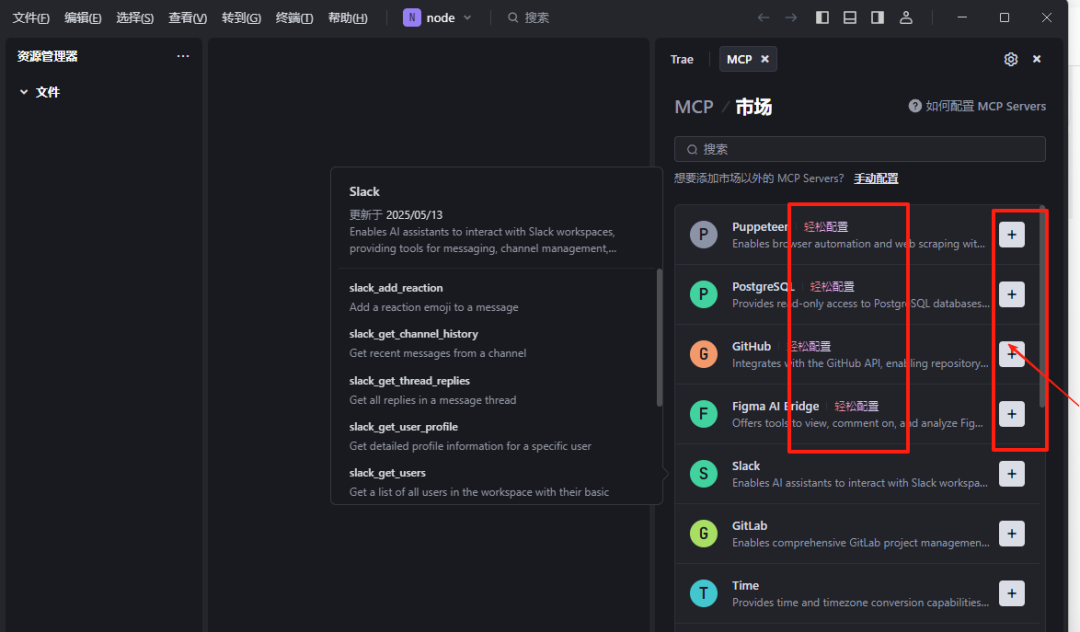
Task: Click the Slack title in the tooltip
Action: 364,191
